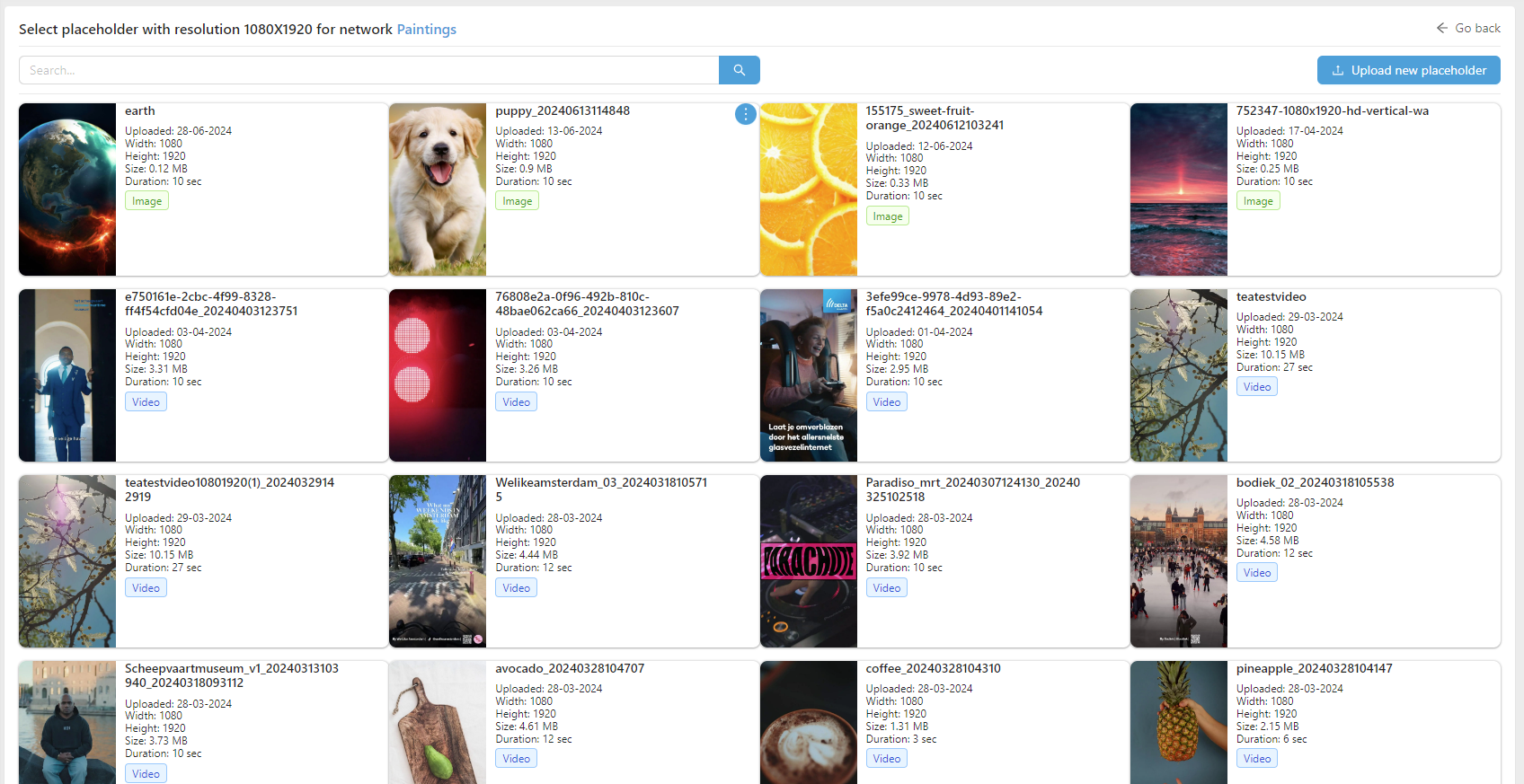Click the placeholder search input field
The width and height of the screenshot is (1524, 784).
[x=368, y=70]
